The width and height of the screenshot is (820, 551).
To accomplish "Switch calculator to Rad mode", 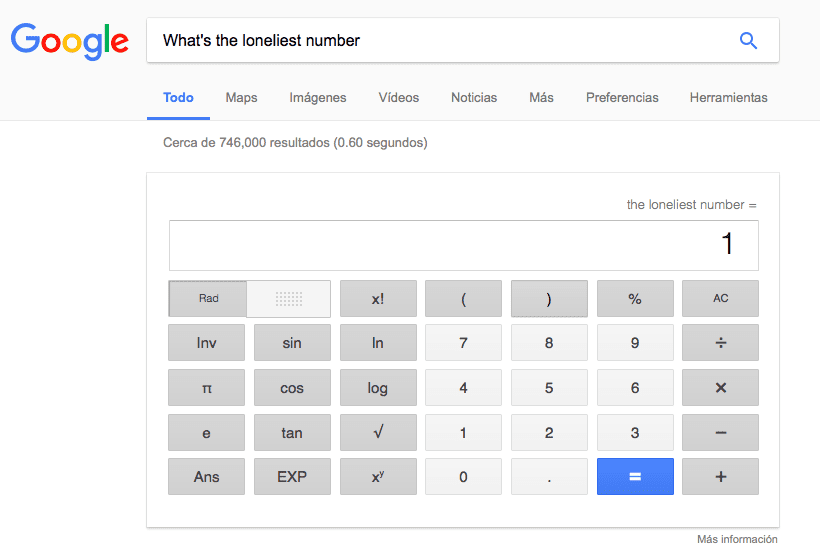I will coord(208,298).
